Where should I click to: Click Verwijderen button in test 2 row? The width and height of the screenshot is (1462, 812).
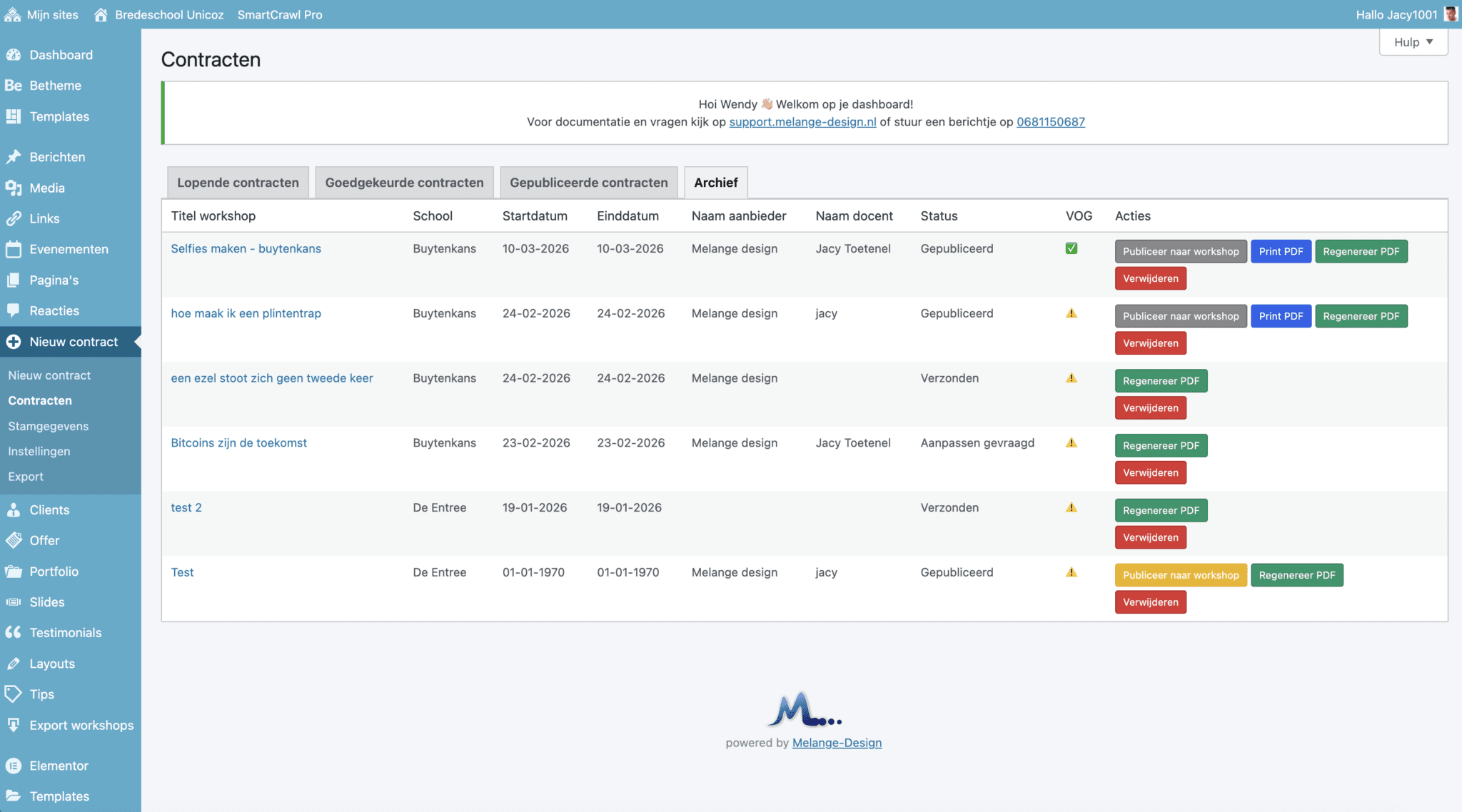click(1150, 537)
